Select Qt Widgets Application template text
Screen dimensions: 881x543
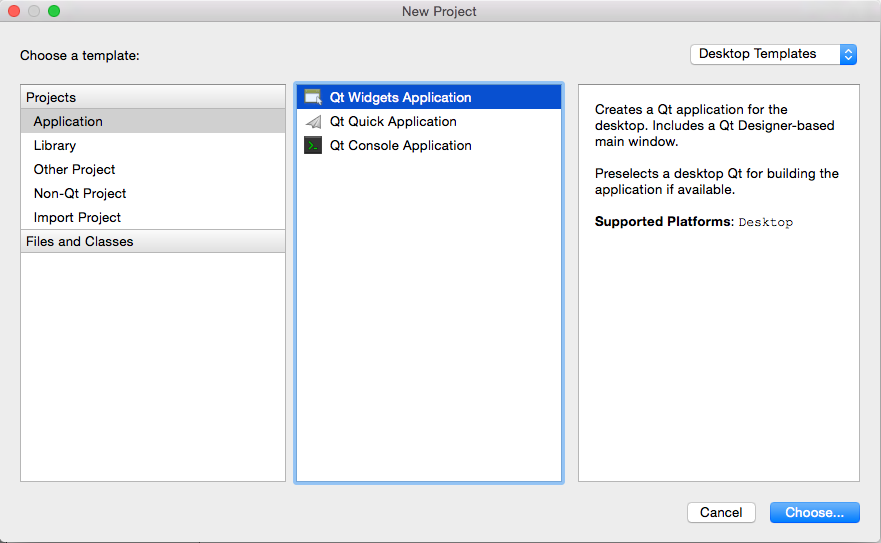400,97
